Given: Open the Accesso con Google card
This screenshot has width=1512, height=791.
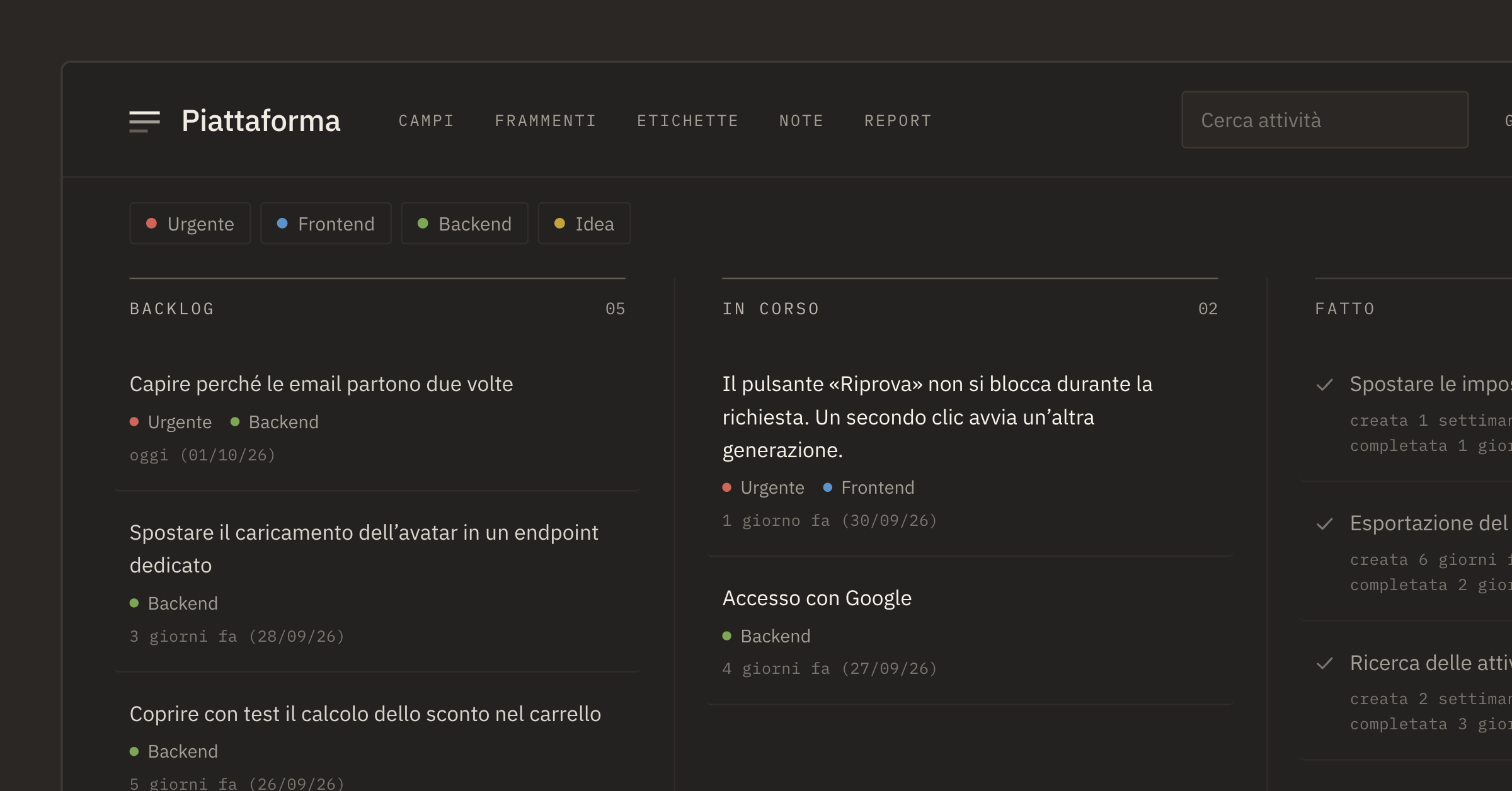Looking at the screenshot, I should (970, 632).
